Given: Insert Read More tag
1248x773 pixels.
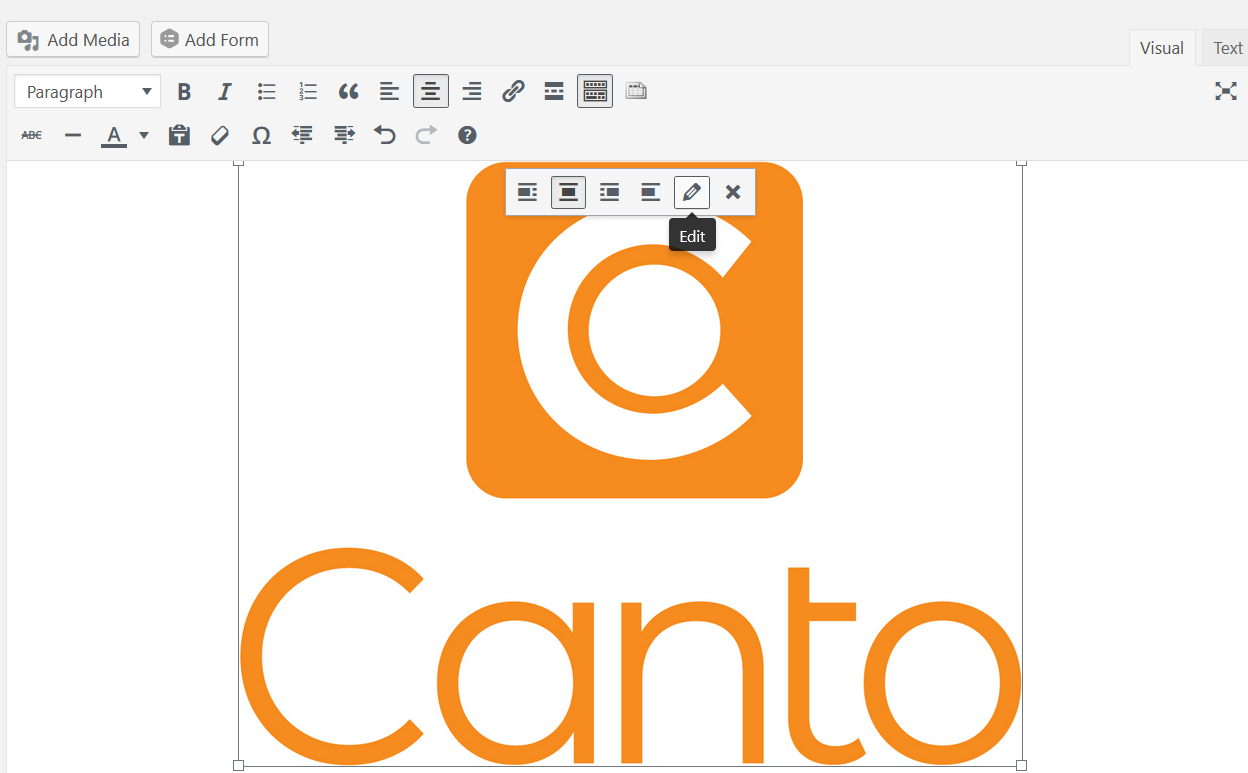Looking at the screenshot, I should 554,92.
